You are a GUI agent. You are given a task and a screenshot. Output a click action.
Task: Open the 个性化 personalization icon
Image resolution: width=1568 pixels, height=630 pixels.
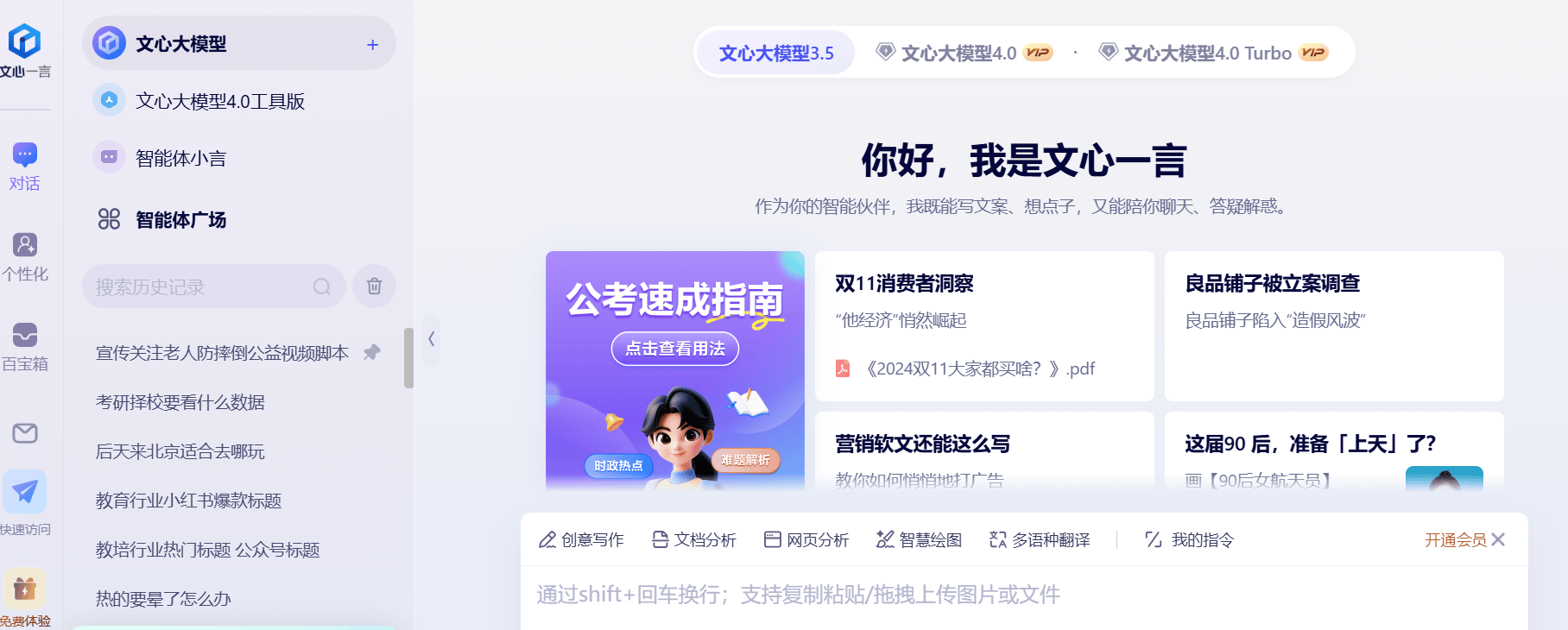25,245
